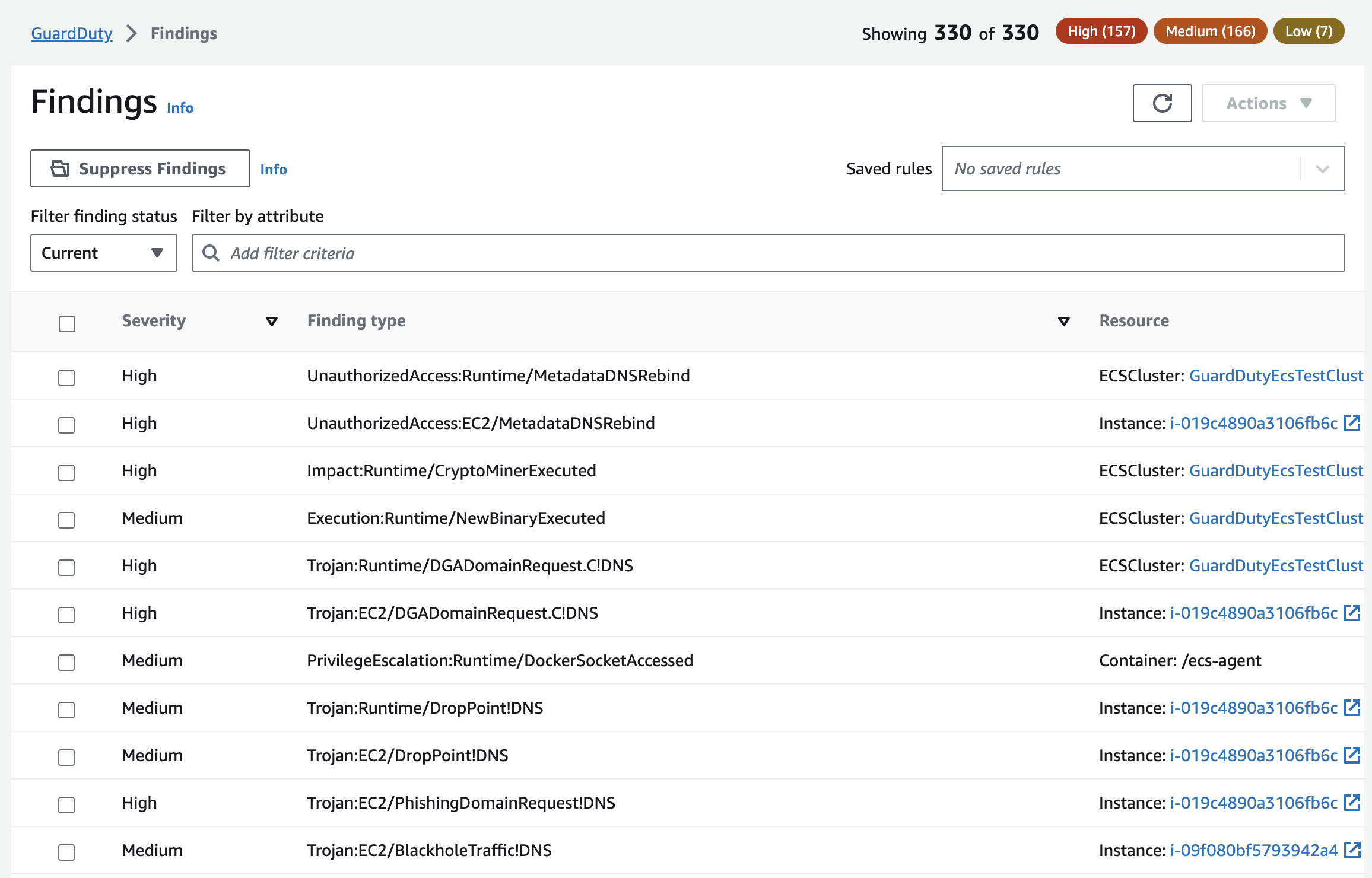The image size is (1372, 878).
Task: Open external link icon for Trojan:EC2/BlackholeTraffic!DNS instance
Action: 1352,850
